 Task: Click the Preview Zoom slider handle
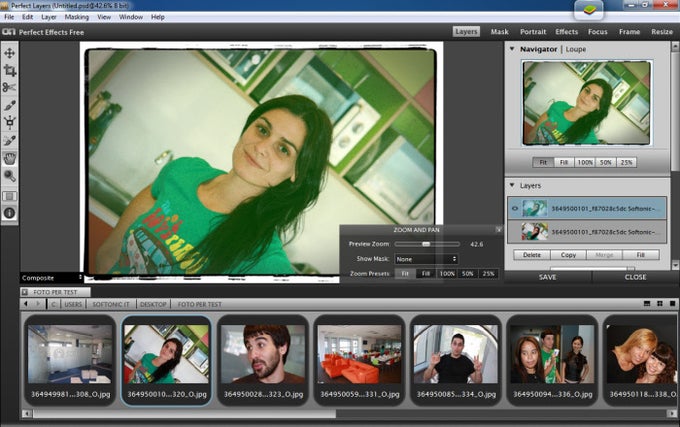click(x=426, y=244)
